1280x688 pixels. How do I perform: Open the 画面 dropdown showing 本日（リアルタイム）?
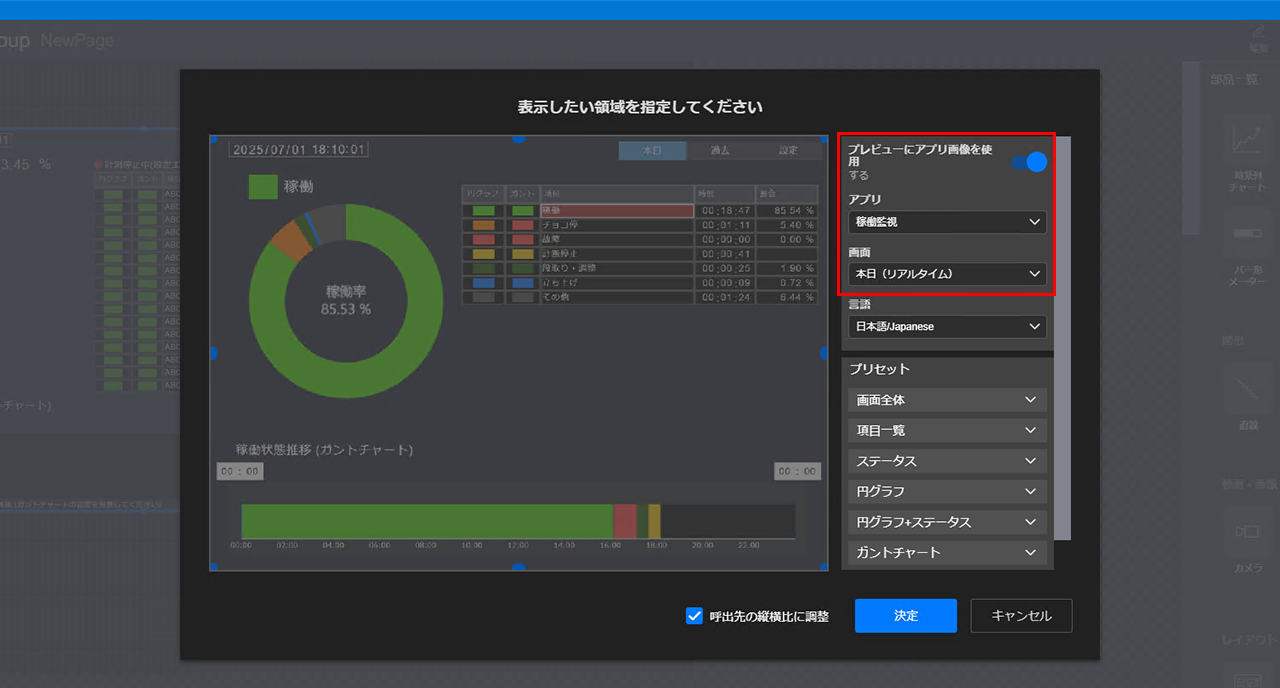click(x=947, y=274)
